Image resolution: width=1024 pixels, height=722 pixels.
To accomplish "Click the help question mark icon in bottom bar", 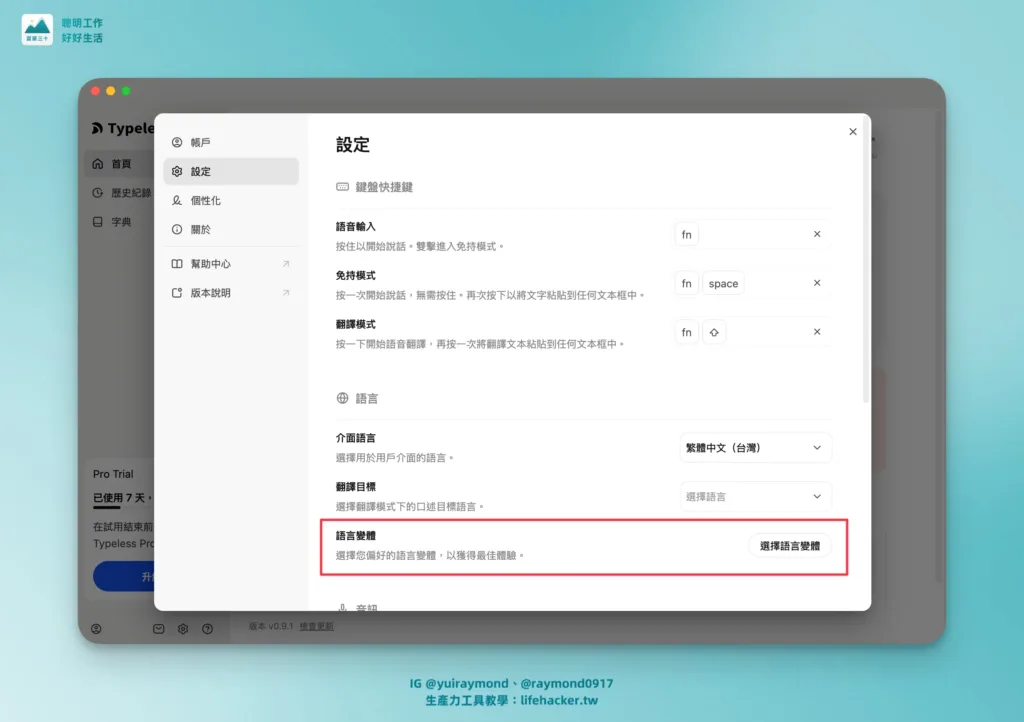I will click(206, 628).
